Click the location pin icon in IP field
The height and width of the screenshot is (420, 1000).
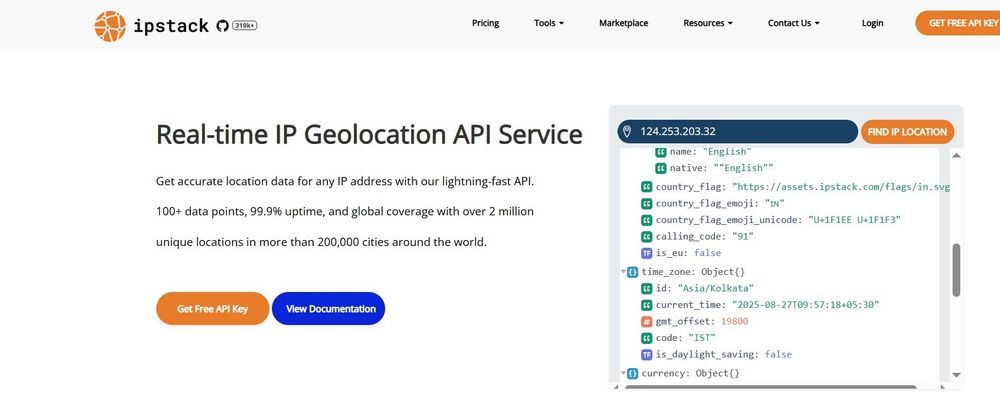click(627, 132)
